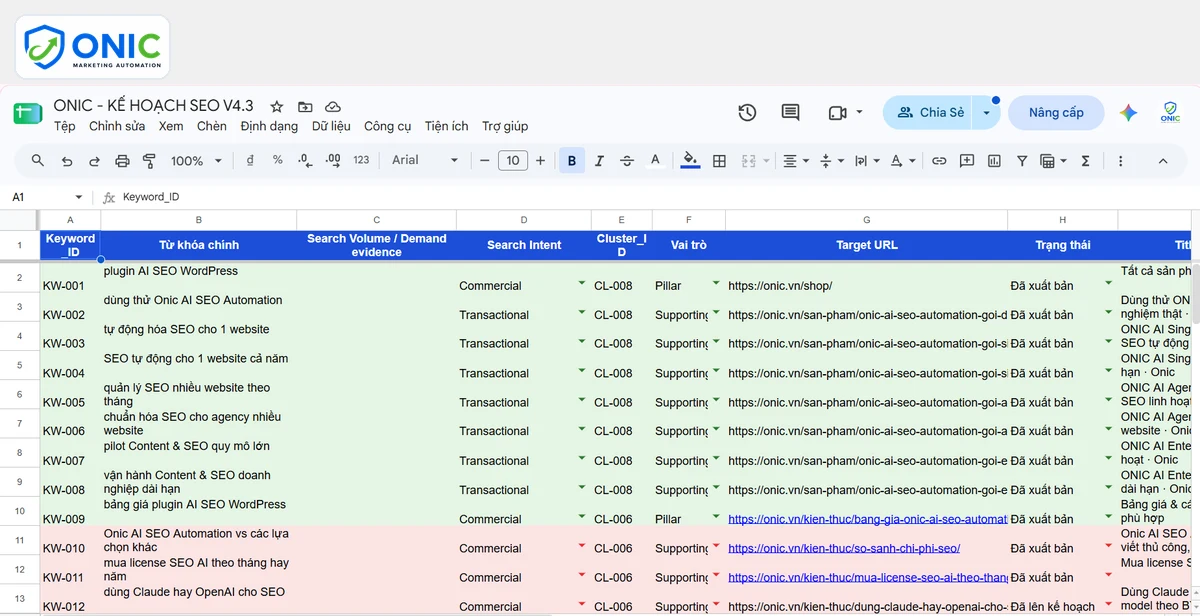Toggle italic formatting
Image resolution: width=1200 pixels, height=616 pixels.
click(599, 160)
